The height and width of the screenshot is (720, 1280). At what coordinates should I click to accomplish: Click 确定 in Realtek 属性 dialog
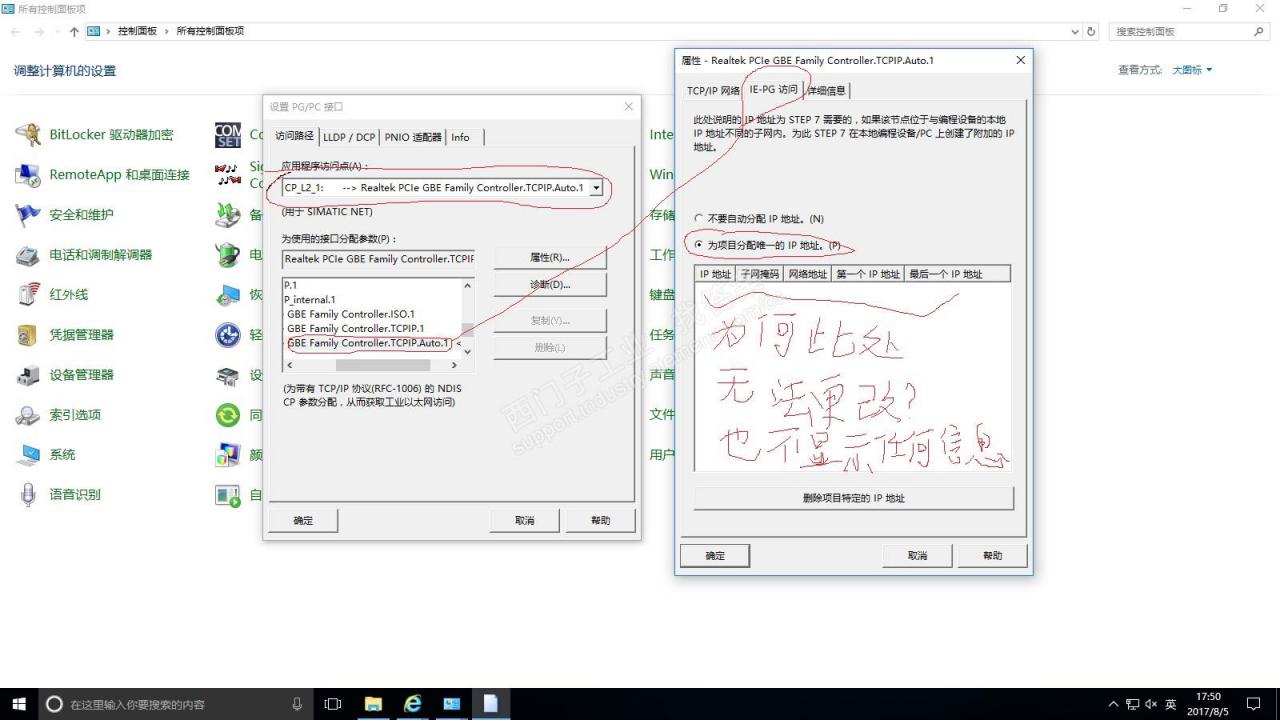715,555
